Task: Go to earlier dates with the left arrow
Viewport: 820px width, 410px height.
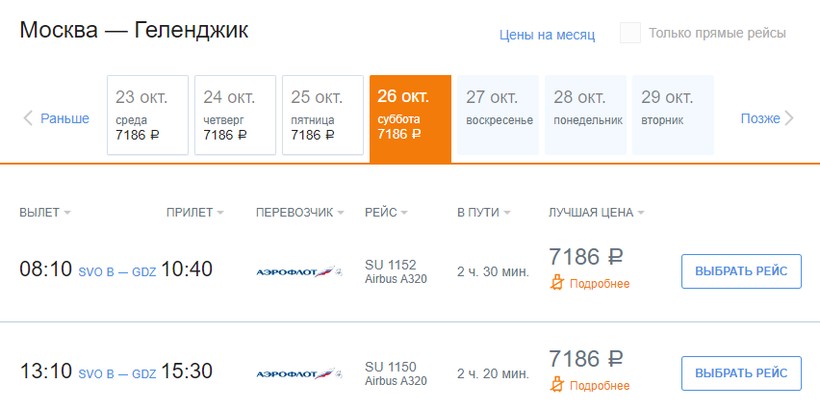Action: coord(29,118)
